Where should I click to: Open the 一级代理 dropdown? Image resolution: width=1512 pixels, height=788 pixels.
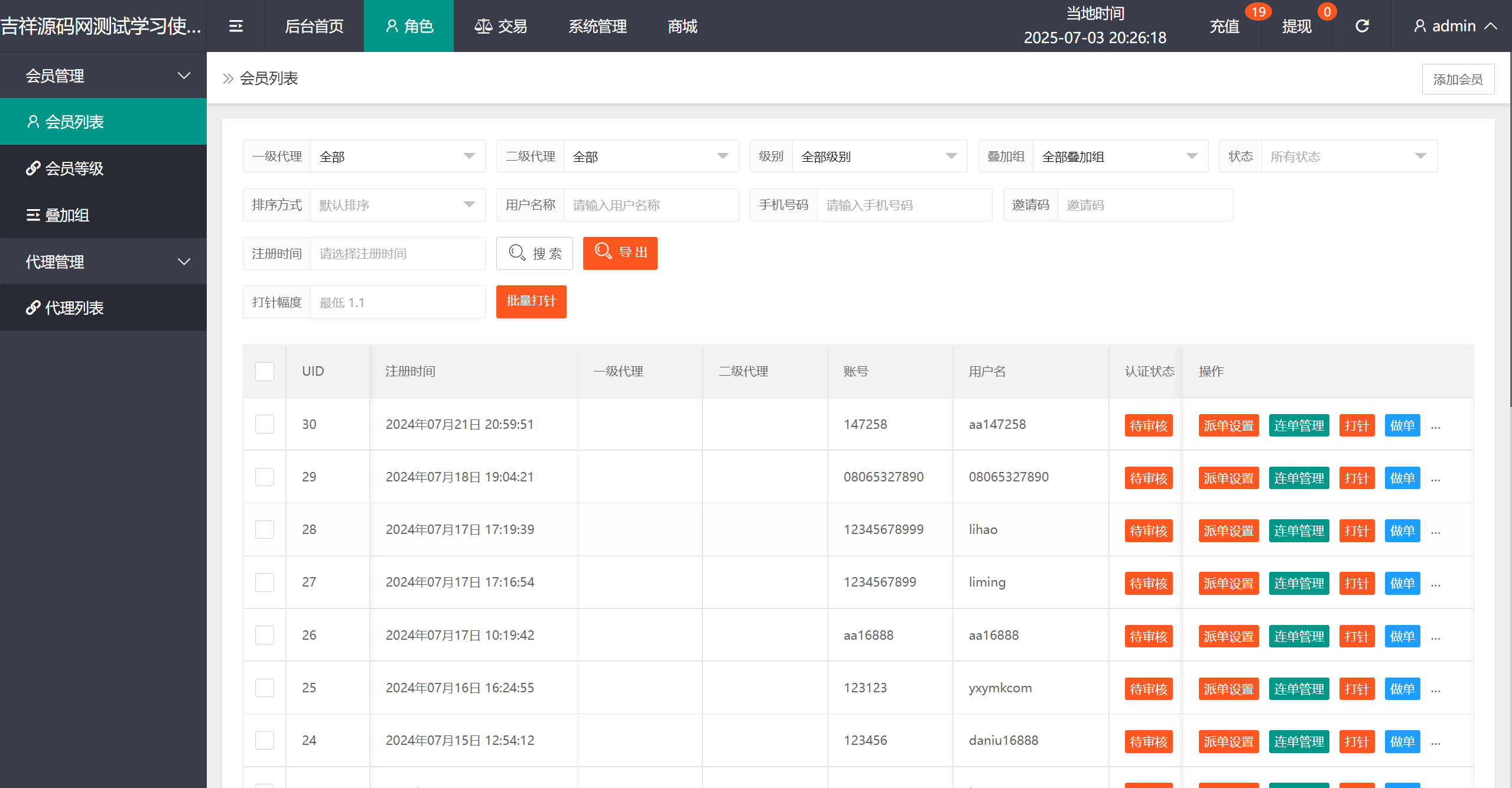[x=398, y=157]
